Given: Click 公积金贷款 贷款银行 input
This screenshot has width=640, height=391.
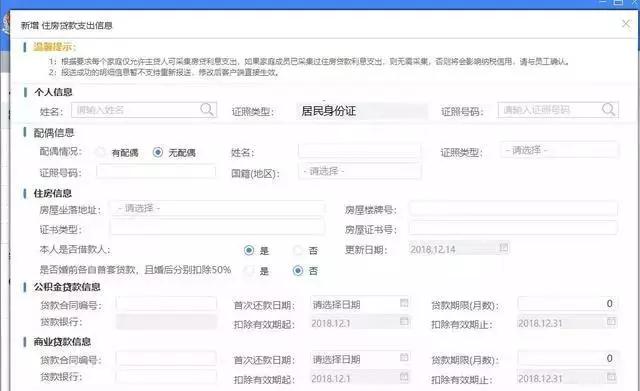Looking at the screenshot, I should click(166, 322).
